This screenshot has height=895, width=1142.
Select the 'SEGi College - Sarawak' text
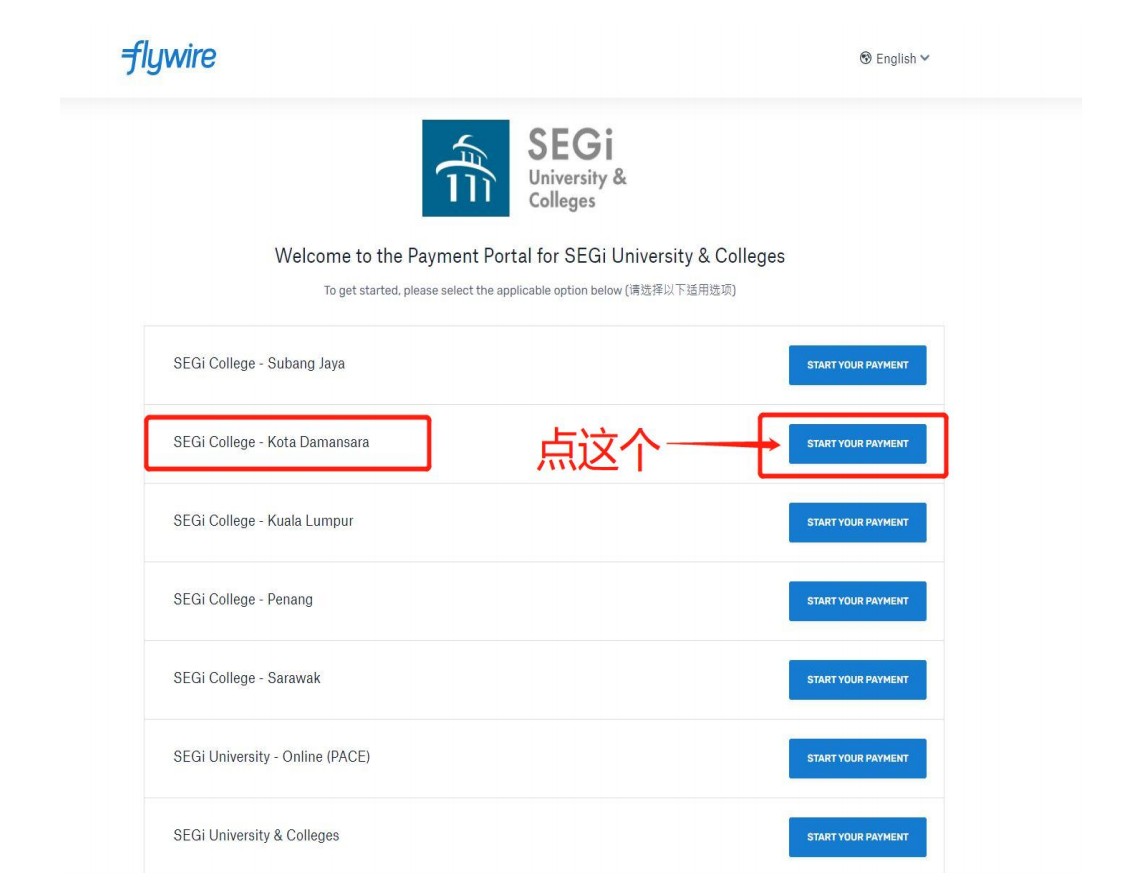247,678
